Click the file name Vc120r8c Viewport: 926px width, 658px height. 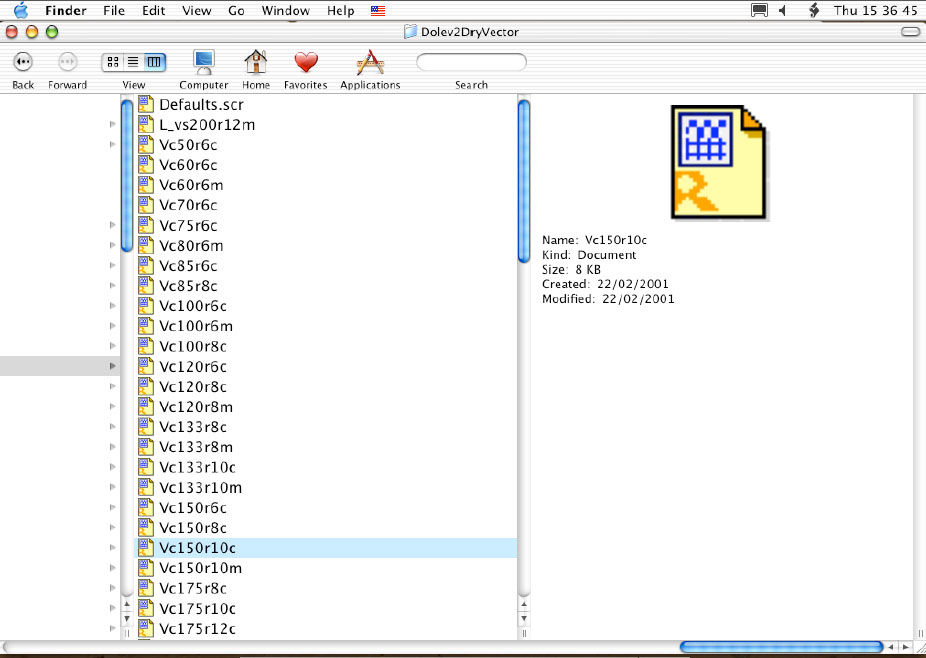click(193, 386)
